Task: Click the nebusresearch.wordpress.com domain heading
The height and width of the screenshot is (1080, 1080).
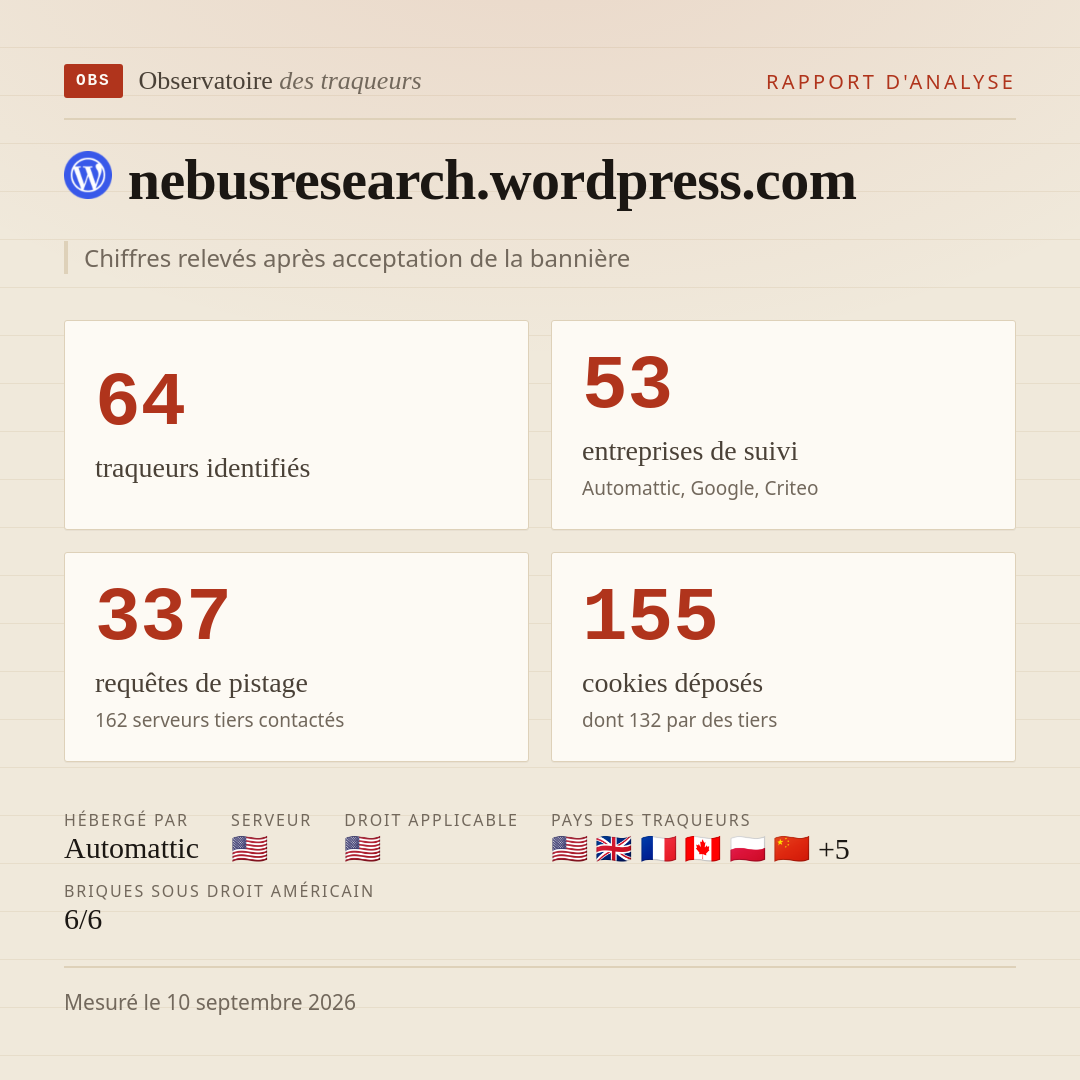Action: [492, 180]
